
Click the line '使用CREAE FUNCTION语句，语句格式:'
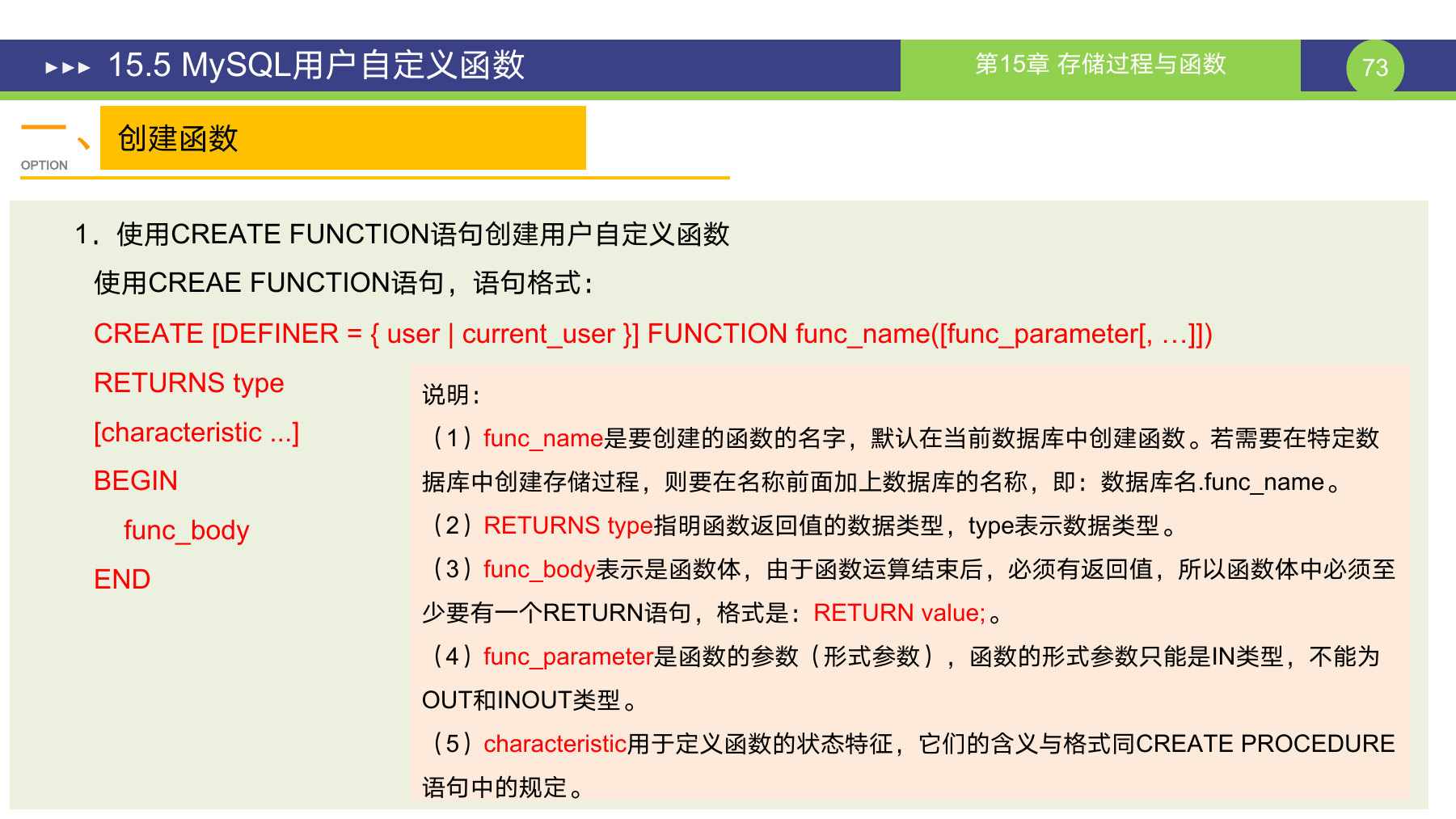344,283
